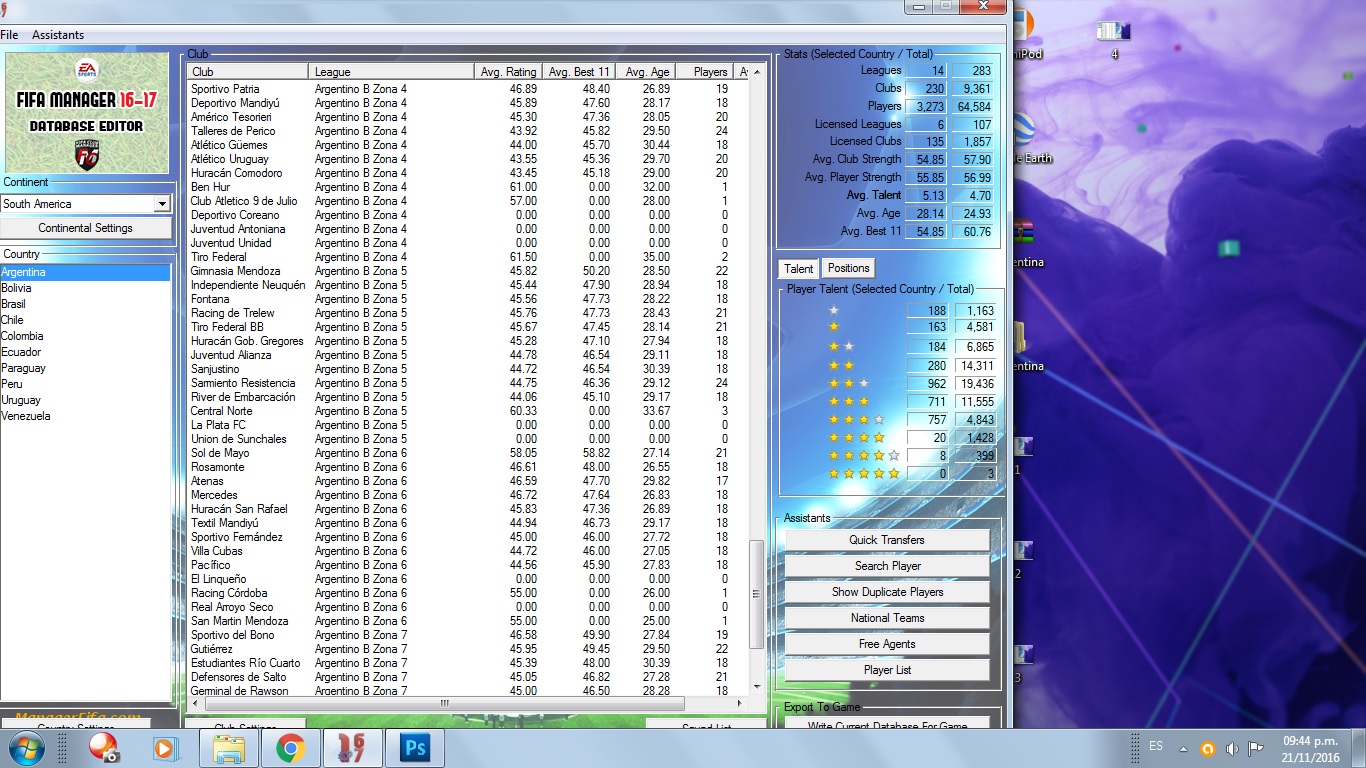
Task: Select the Estudiantes Río Cuarto club row
Action: coord(468,663)
